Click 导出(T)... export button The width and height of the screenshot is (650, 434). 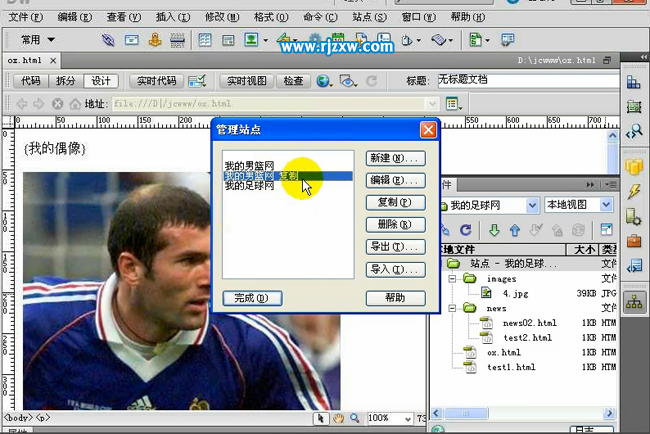pos(395,247)
